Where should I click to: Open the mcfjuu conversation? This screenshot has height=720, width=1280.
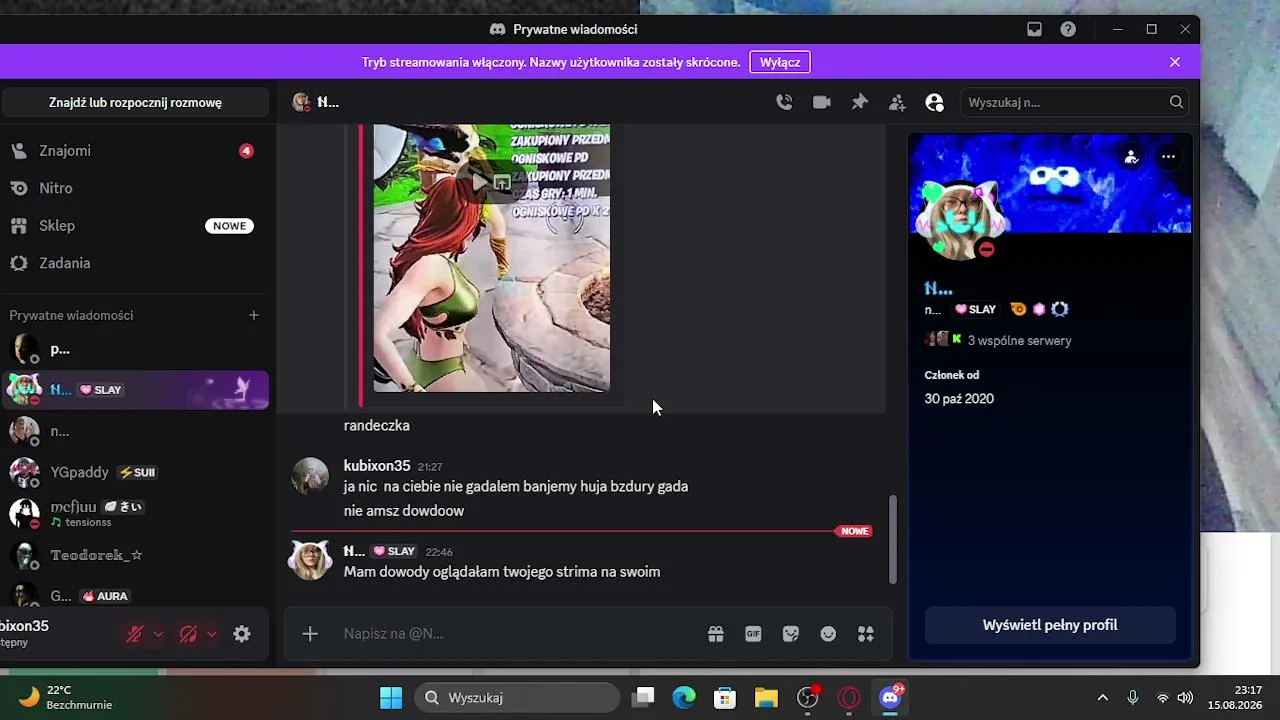135,513
